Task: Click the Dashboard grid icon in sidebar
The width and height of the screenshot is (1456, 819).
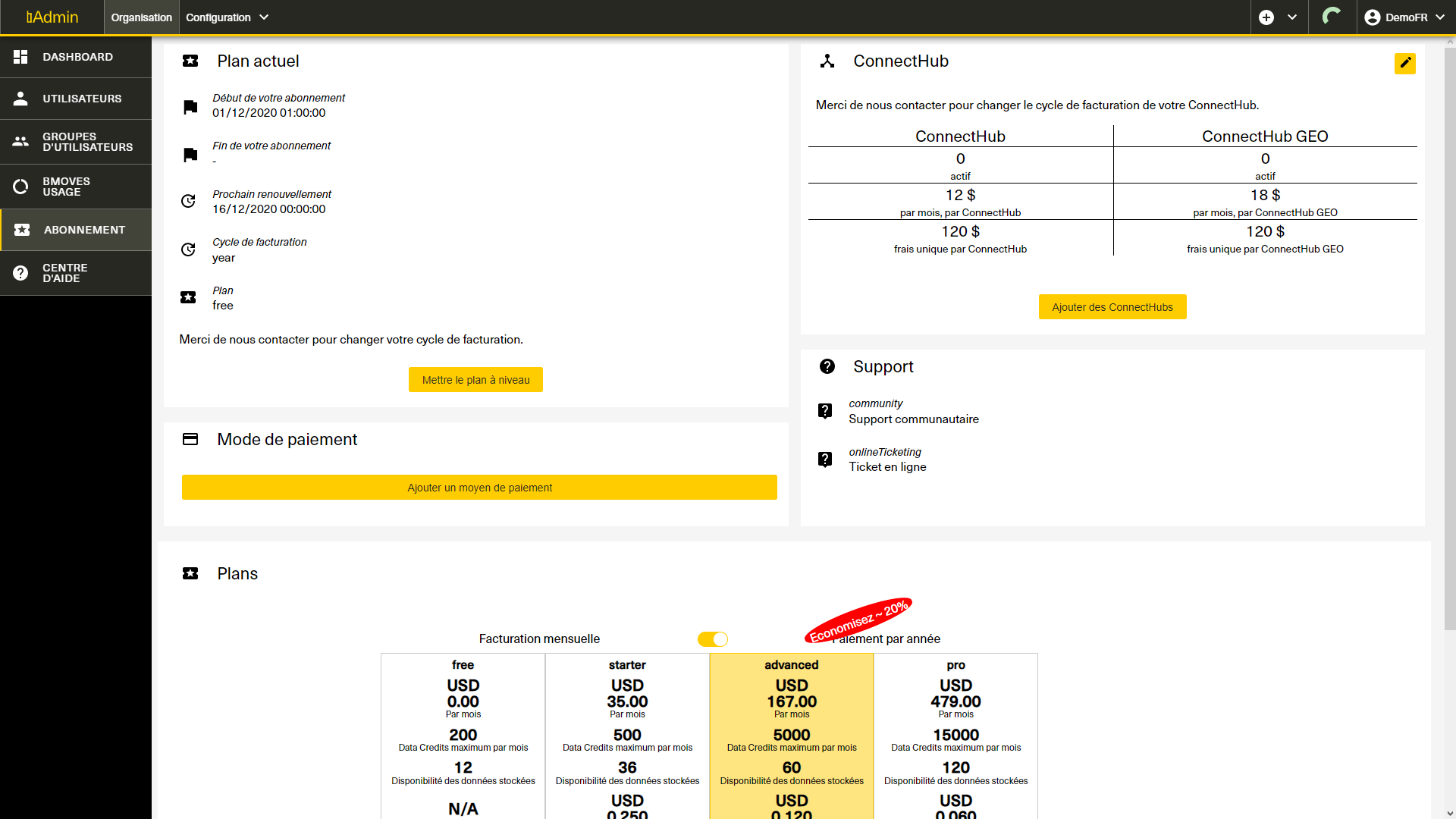Action: tap(20, 57)
